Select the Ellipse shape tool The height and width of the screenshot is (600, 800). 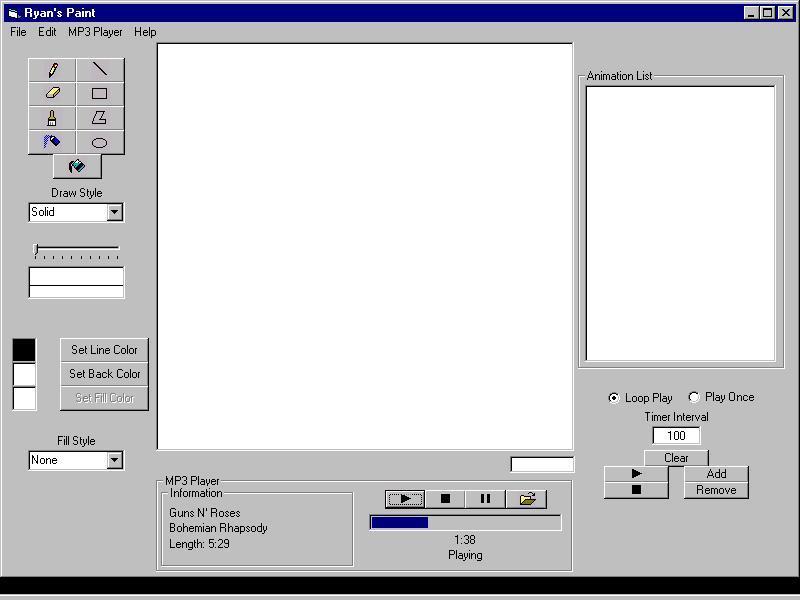pyautogui.click(x=100, y=142)
